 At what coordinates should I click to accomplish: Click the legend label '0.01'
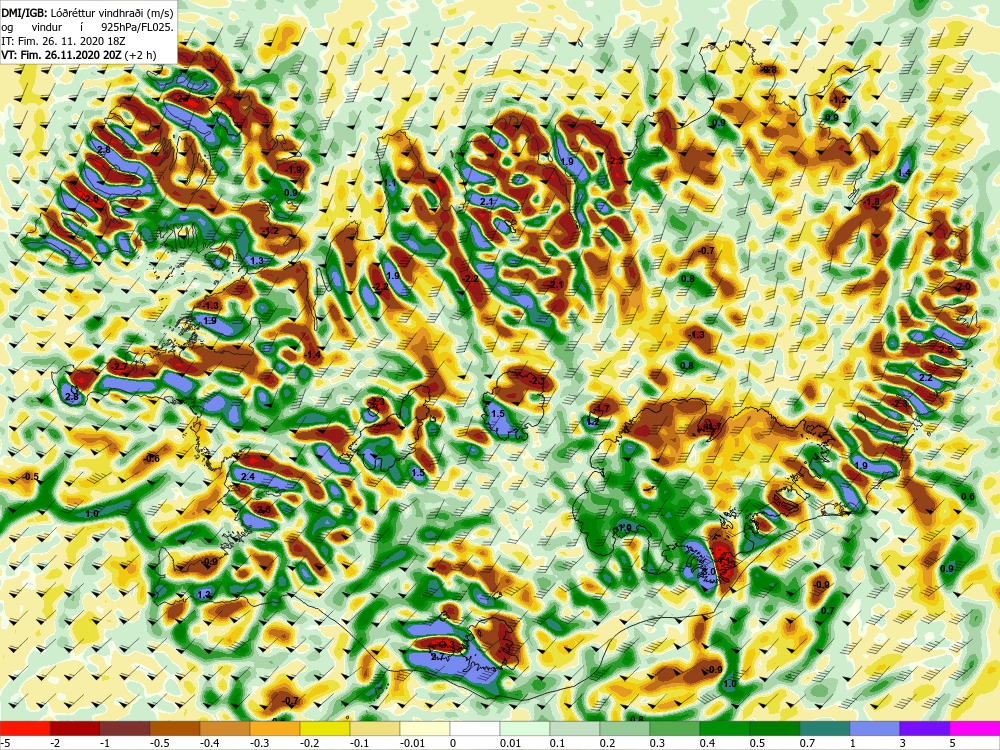point(510,743)
